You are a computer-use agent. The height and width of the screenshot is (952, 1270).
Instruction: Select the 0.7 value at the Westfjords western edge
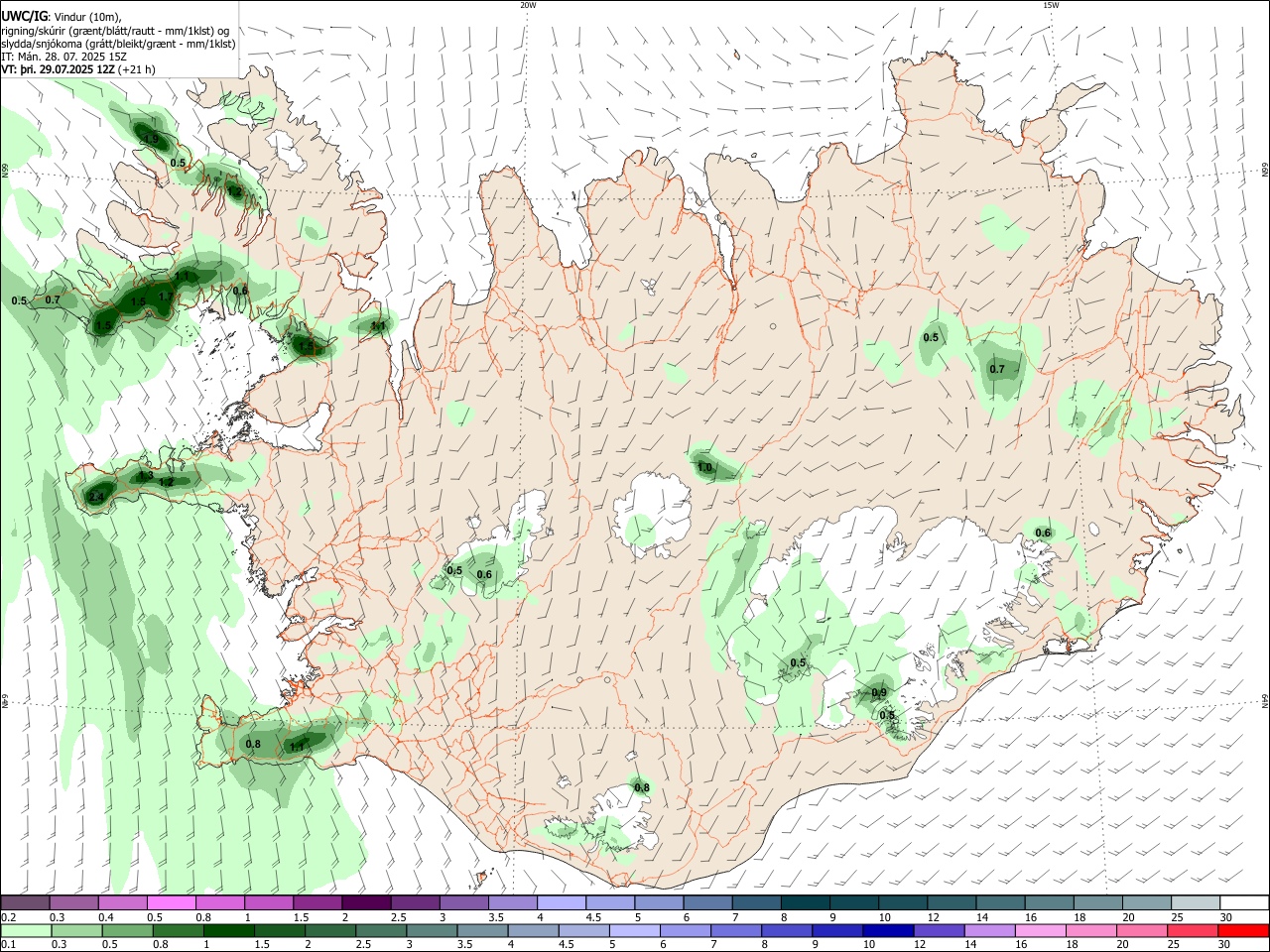point(53,300)
